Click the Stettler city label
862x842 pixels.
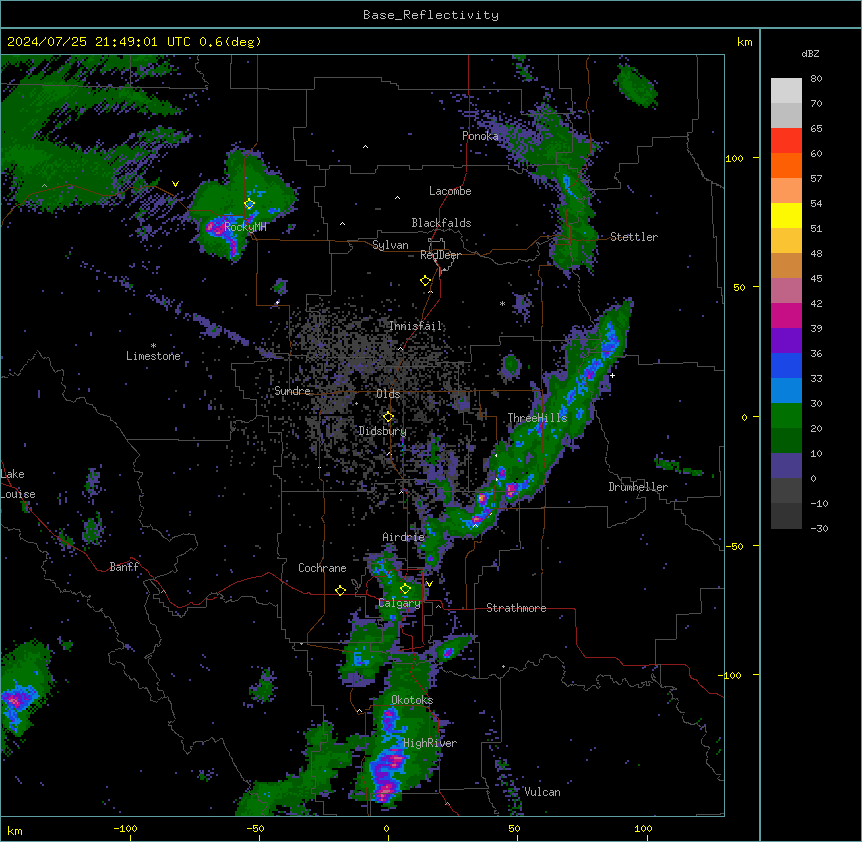(634, 237)
